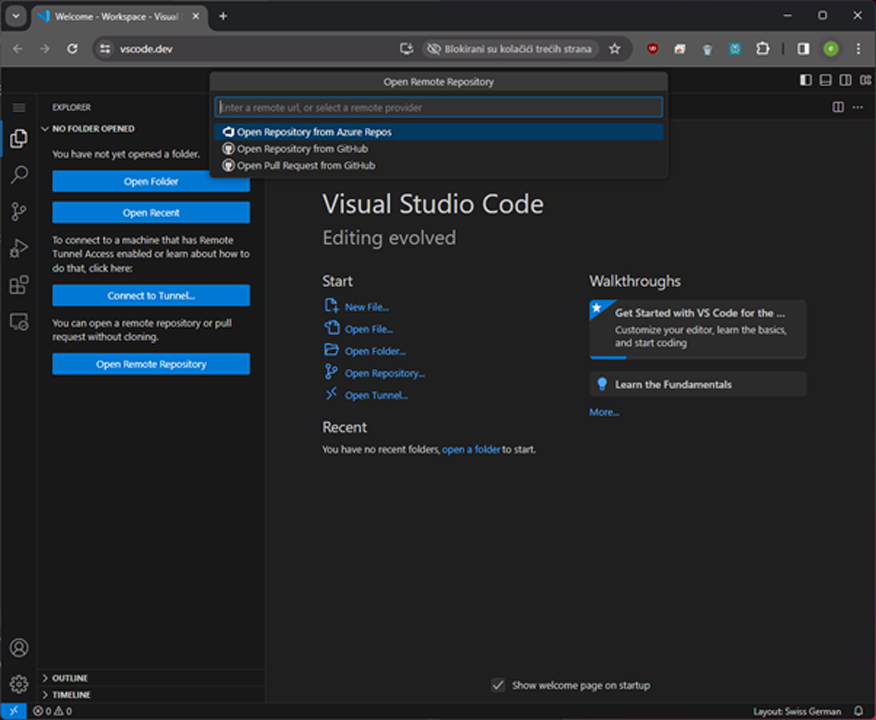Image resolution: width=876 pixels, height=720 pixels.
Task: Change keyboard layout Swiss German in status bar
Action: click(797, 711)
